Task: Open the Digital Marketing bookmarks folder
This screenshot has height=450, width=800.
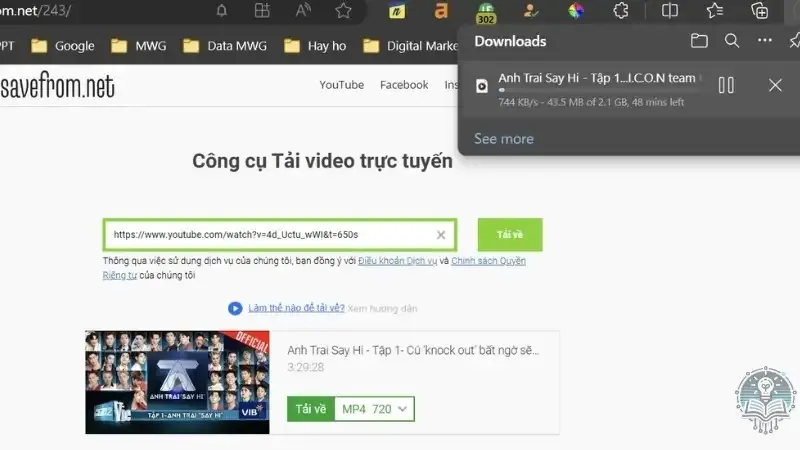Action: click(410, 46)
